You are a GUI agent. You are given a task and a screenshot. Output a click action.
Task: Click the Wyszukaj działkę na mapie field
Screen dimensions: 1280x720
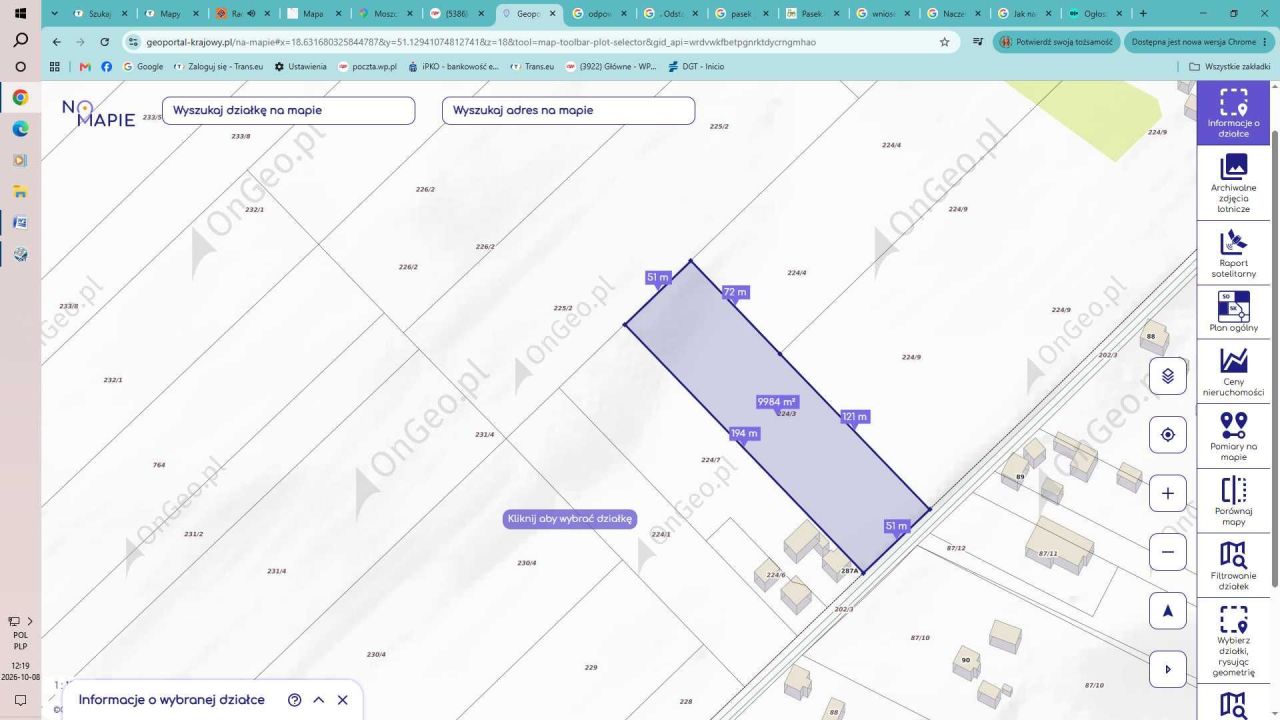coord(289,110)
